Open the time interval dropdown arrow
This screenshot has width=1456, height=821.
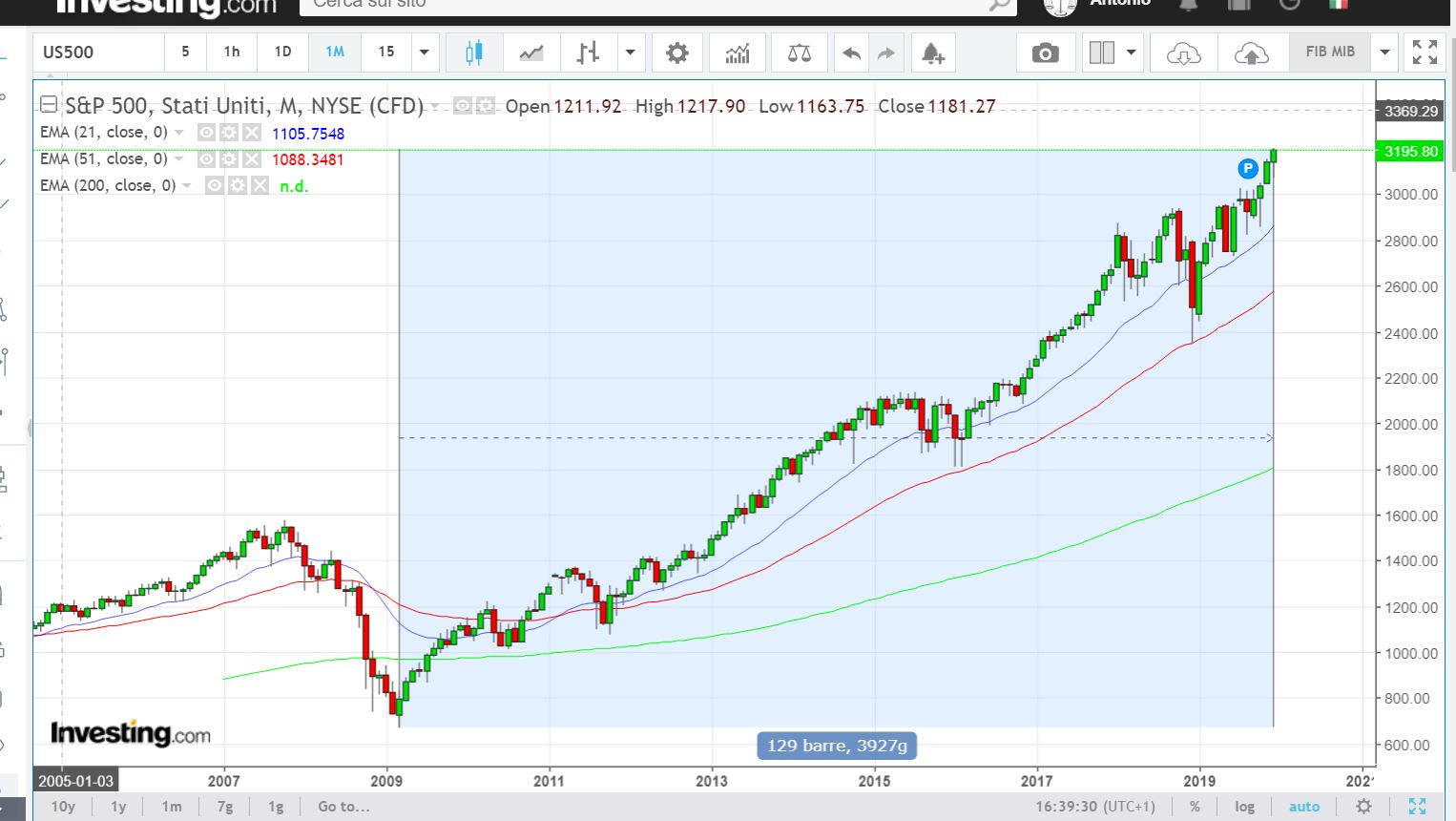click(425, 53)
